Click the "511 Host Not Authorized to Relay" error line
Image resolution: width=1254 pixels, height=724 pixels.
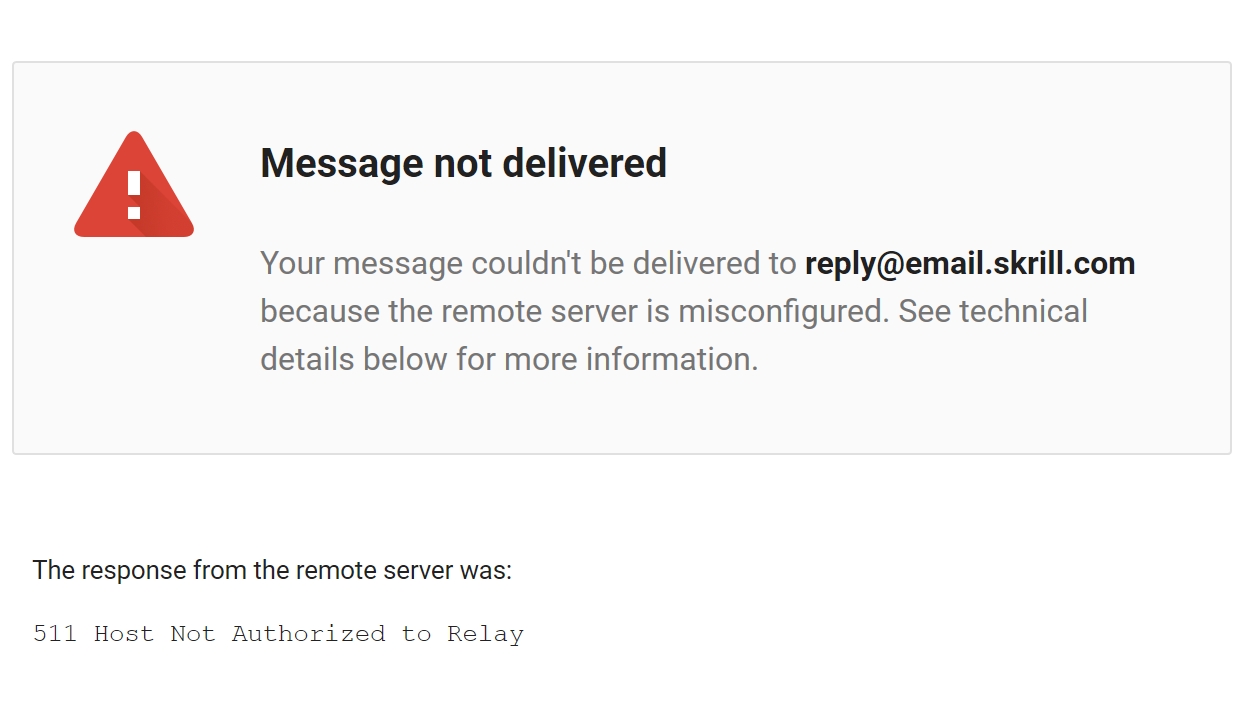pyautogui.click(x=278, y=634)
